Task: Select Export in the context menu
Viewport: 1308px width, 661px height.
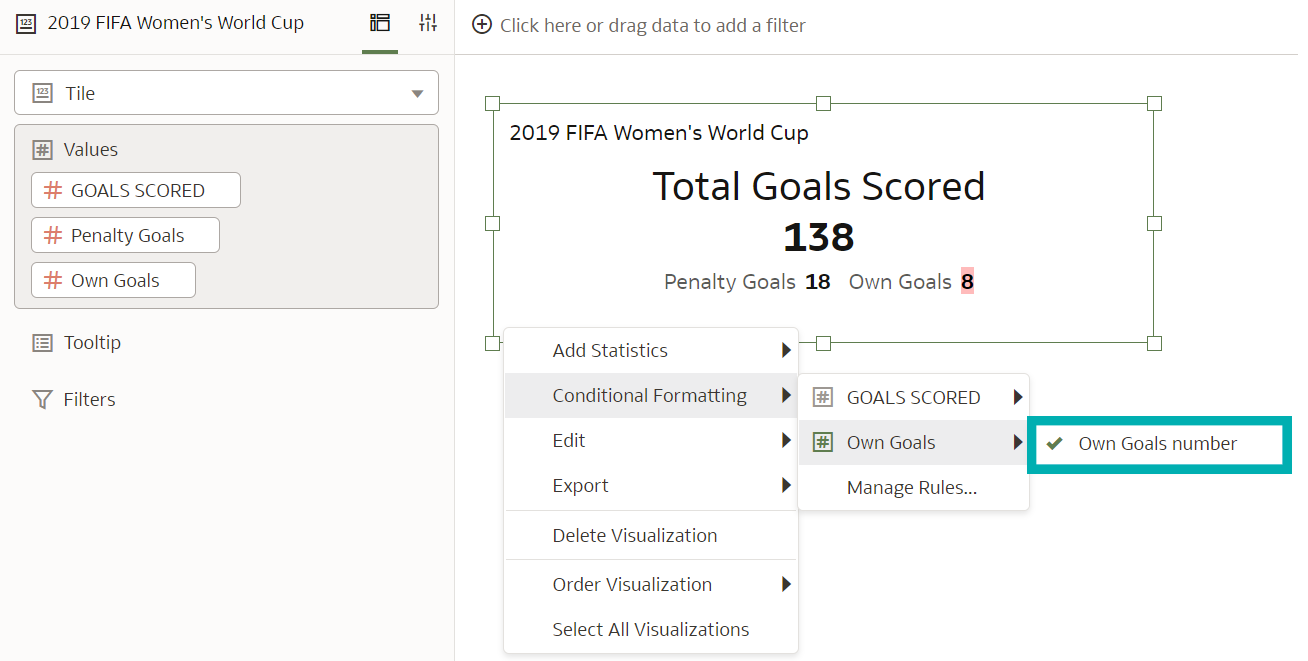Action: (651, 485)
